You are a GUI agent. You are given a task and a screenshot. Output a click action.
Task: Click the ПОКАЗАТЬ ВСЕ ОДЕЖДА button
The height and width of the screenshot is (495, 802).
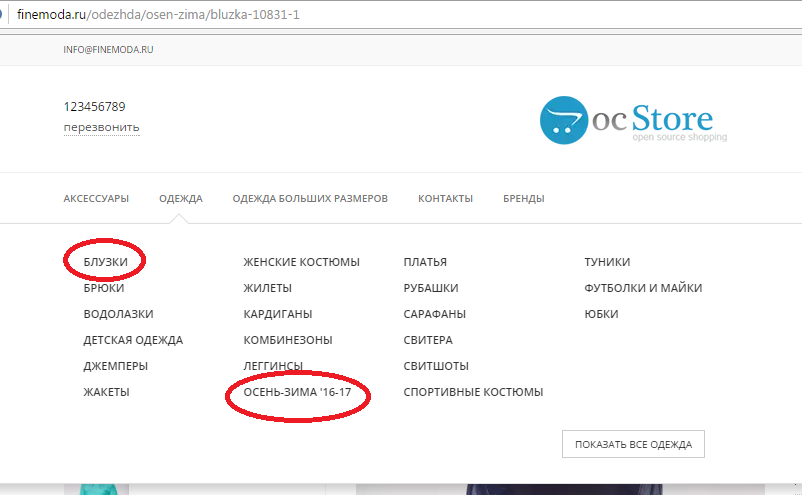pos(633,444)
